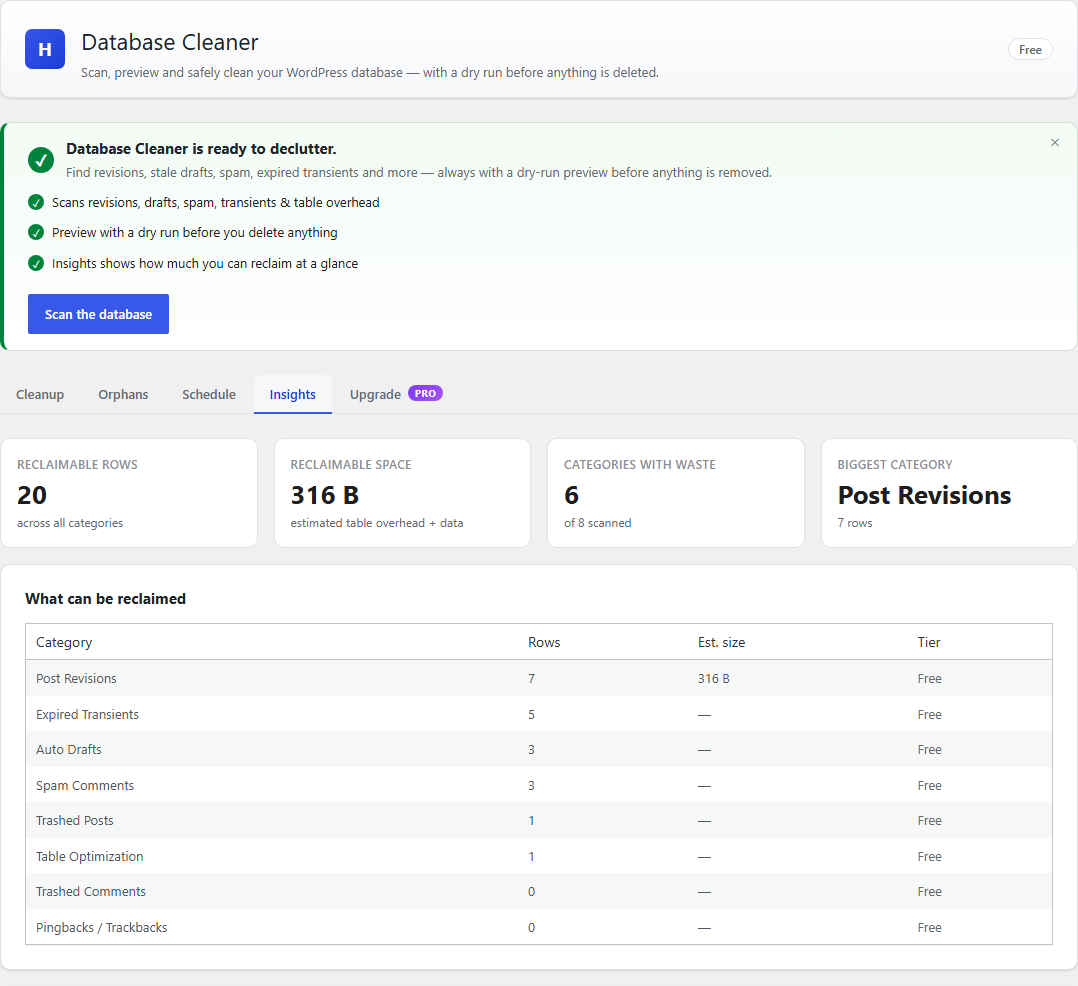1078x986 pixels.
Task: Select the Insights tab
Action: (x=292, y=395)
